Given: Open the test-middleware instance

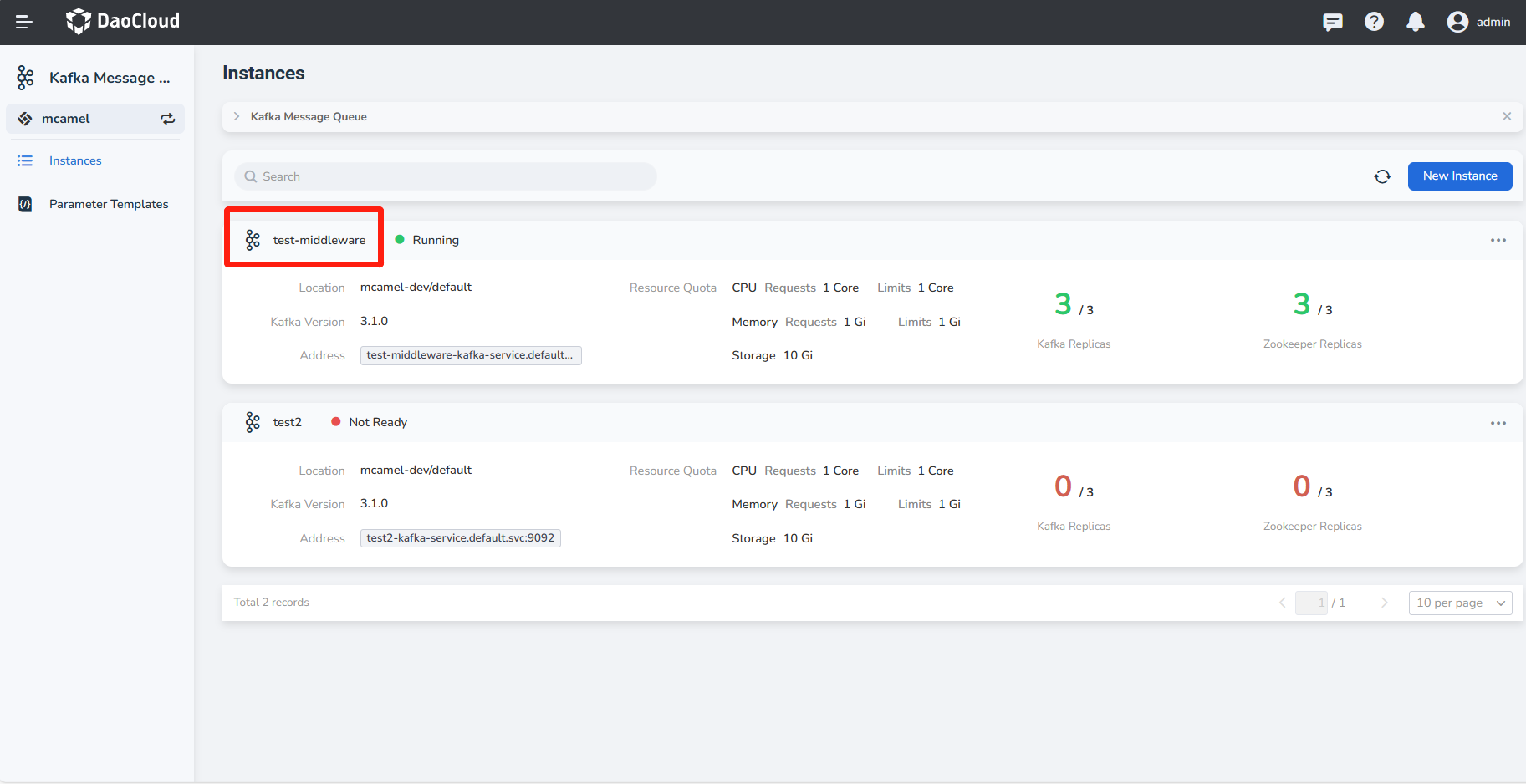Looking at the screenshot, I should 319,240.
